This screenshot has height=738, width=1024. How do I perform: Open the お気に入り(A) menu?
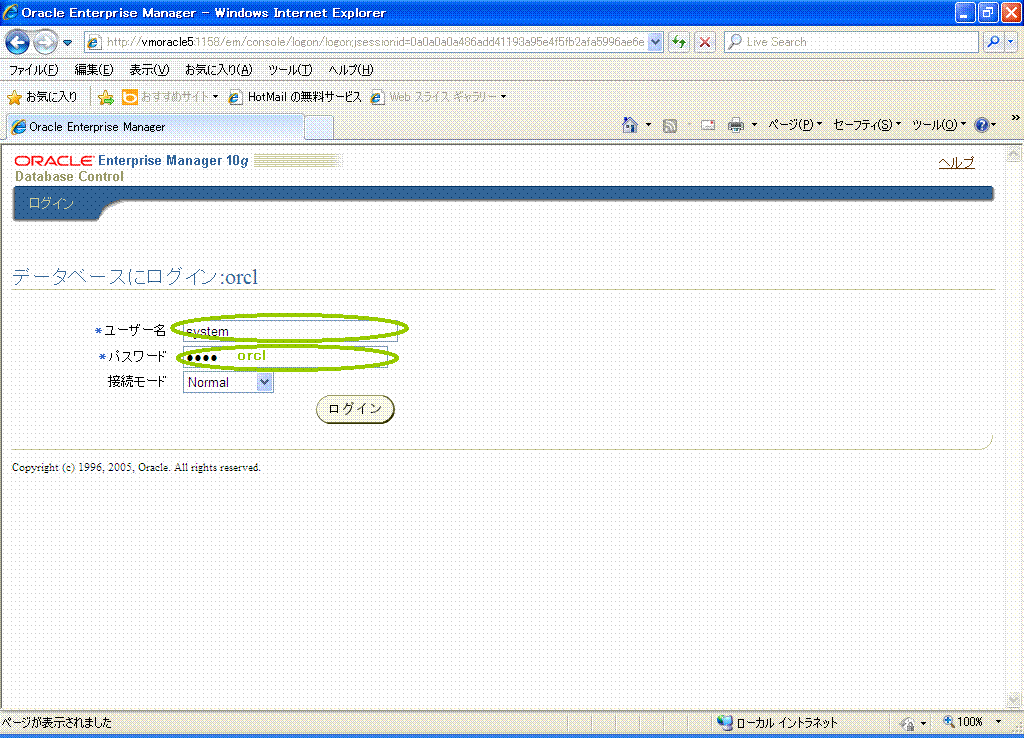coord(218,70)
